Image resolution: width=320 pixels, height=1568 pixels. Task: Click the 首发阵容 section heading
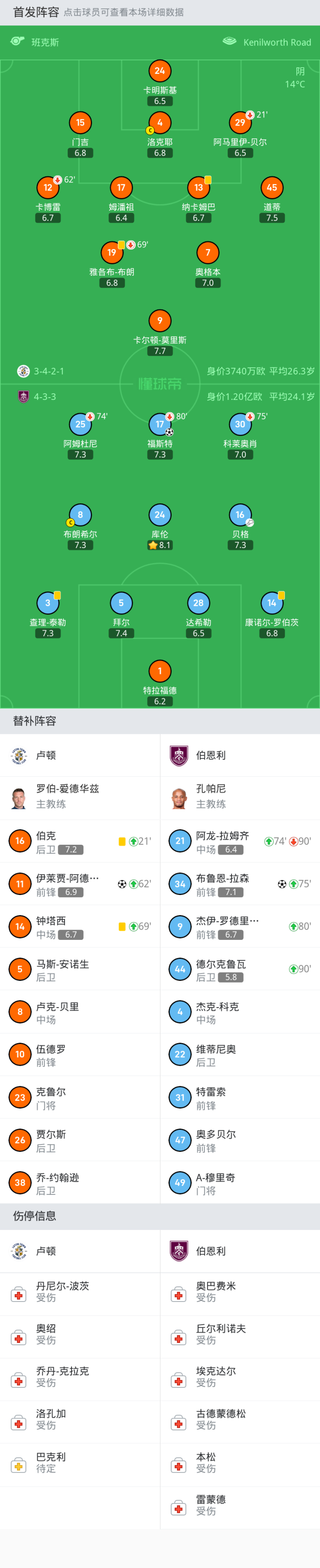pos(36,12)
